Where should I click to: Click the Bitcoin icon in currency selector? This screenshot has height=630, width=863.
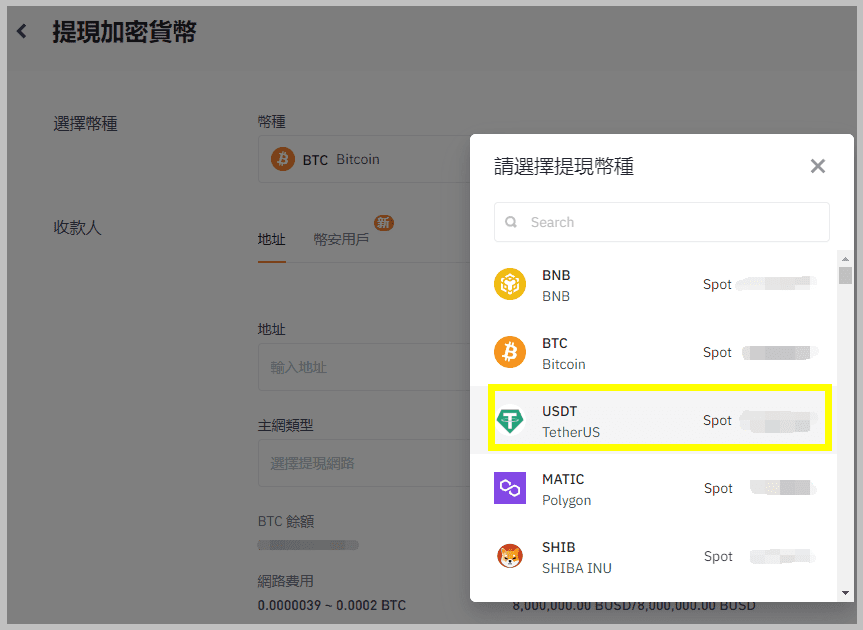tap(283, 159)
